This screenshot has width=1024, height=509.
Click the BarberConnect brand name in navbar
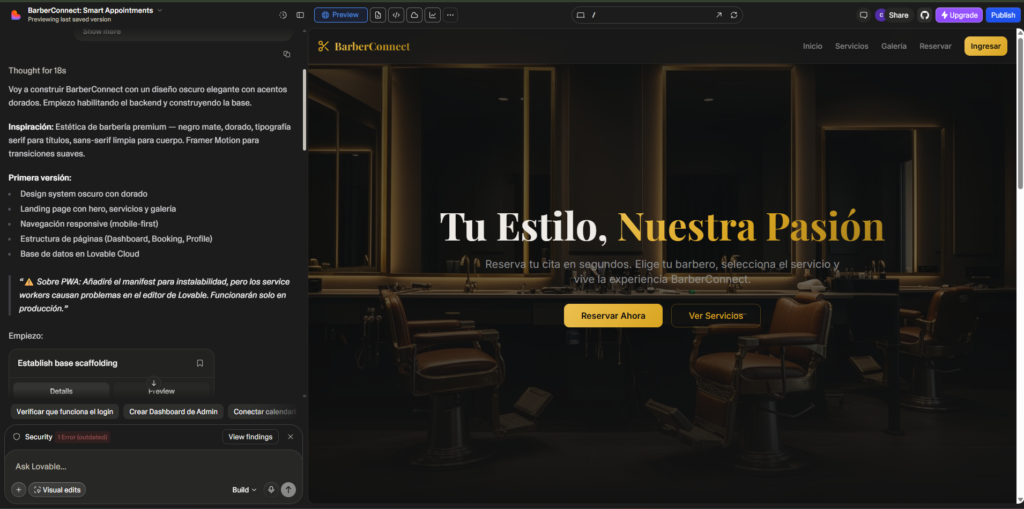tap(372, 46)
